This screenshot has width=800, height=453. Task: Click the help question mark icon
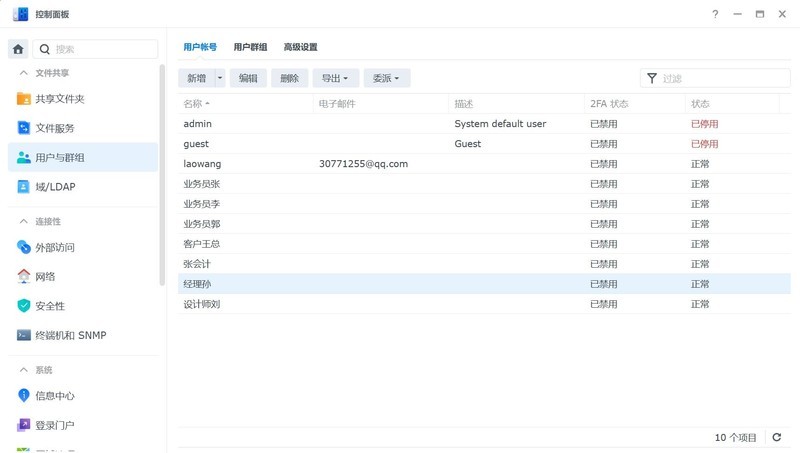click(715, 14)
